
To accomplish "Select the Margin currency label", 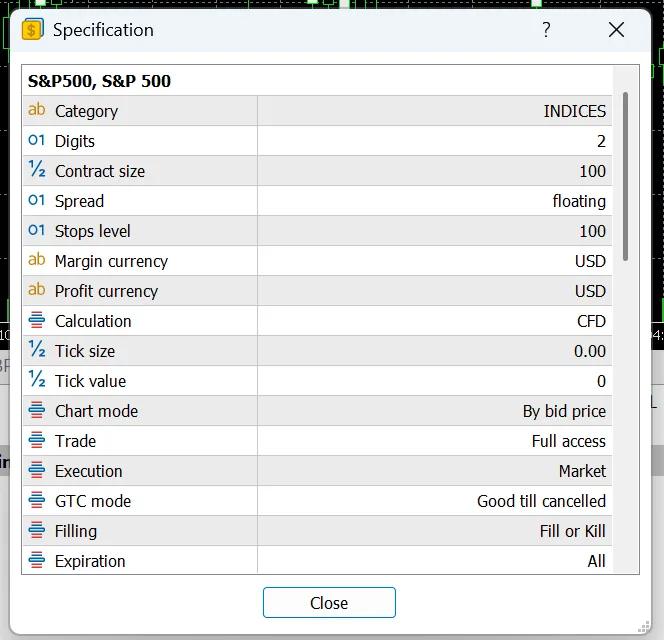I will point(111,261).
